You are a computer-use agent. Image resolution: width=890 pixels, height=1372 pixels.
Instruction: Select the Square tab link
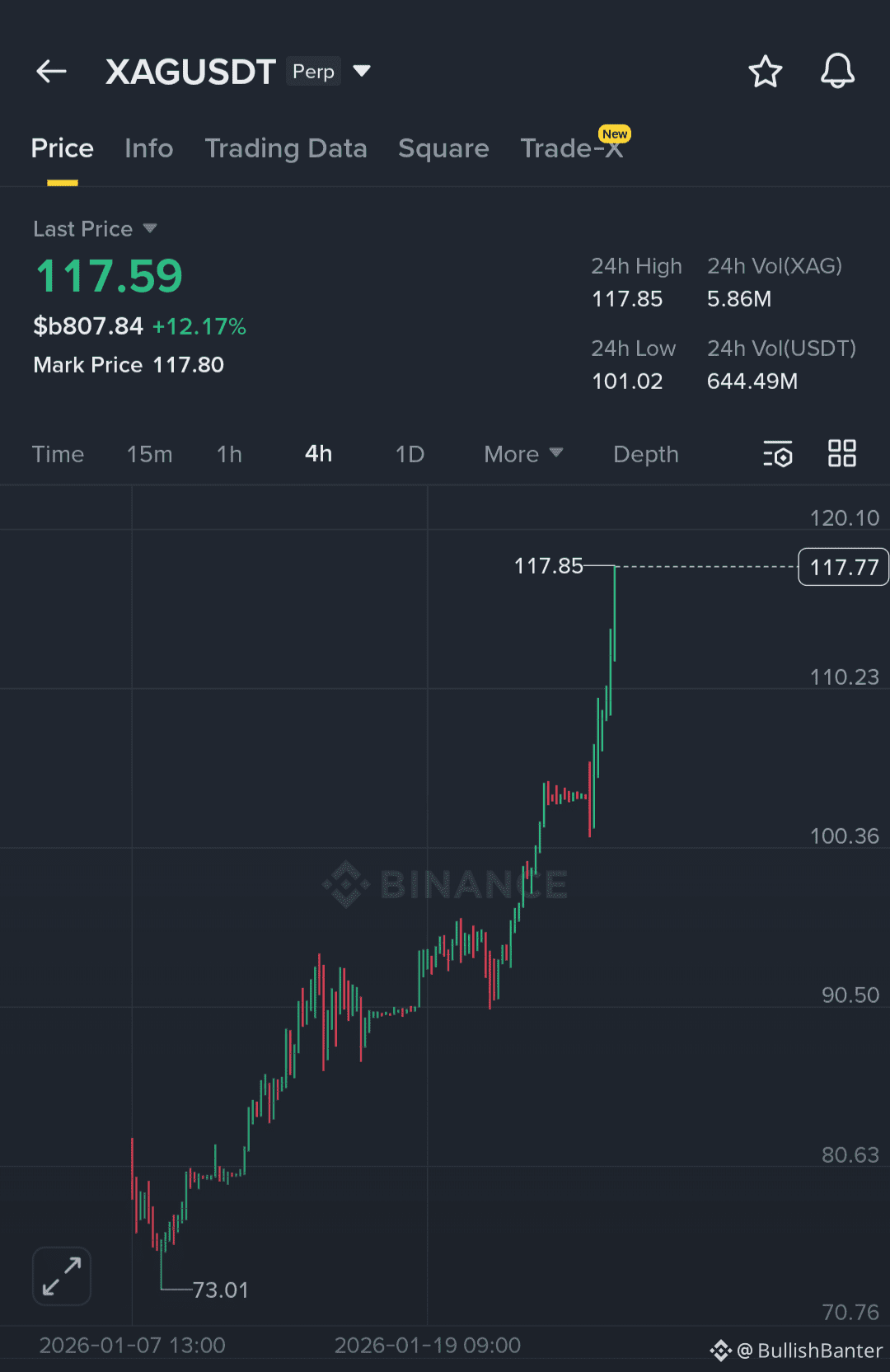pos(443,148)
